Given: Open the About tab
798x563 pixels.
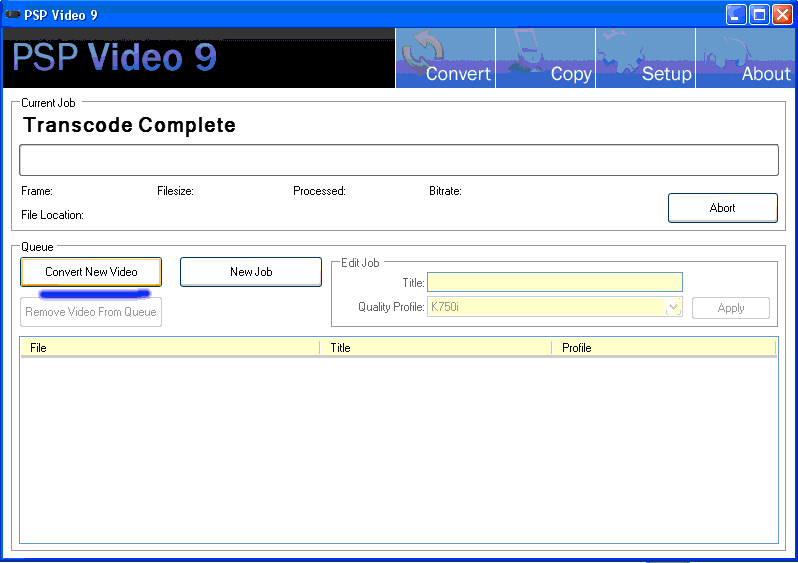Looking at the screenshot, I should 745,58.
